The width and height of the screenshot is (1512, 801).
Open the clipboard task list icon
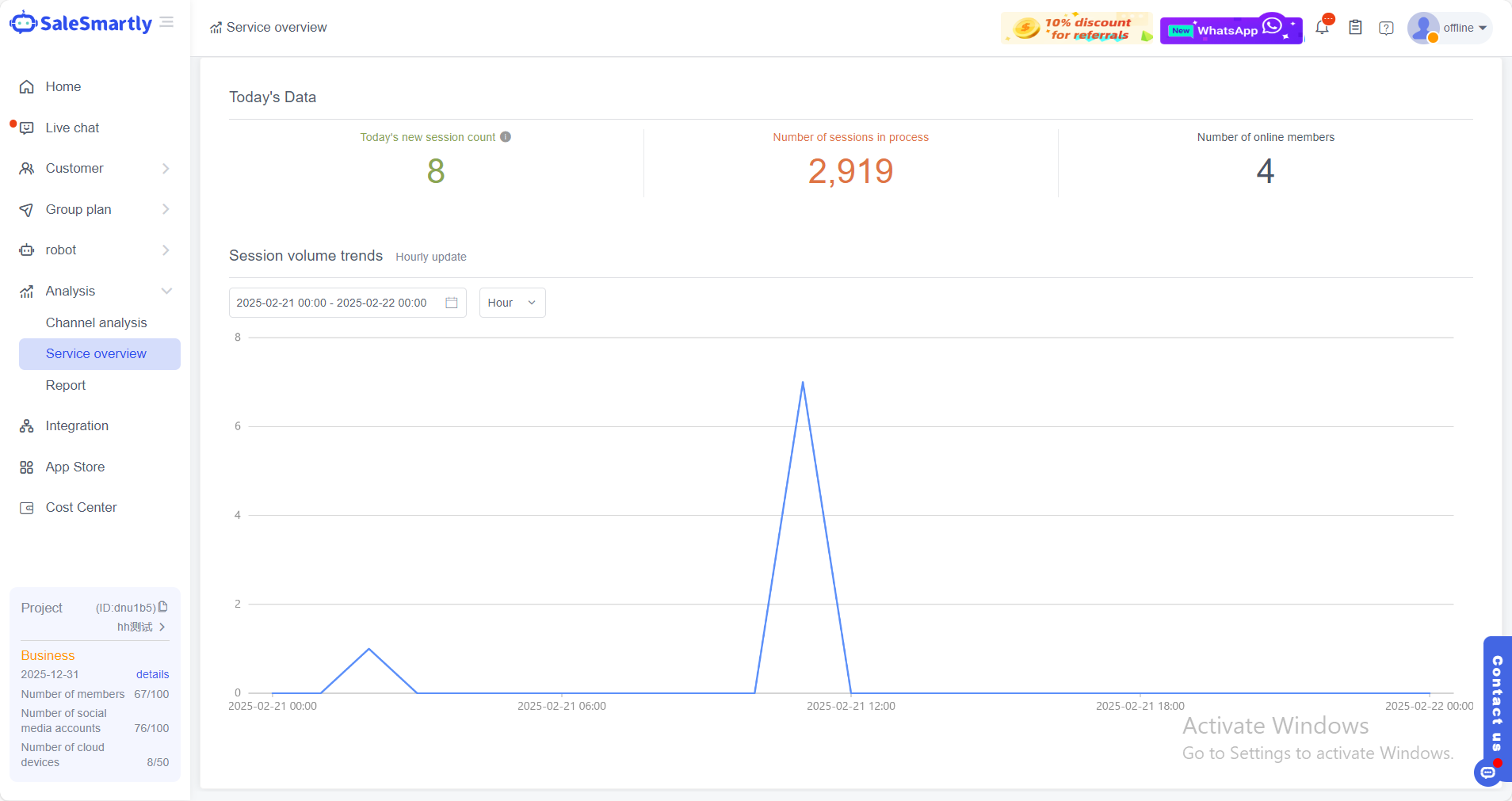(x=1355, y=28)
